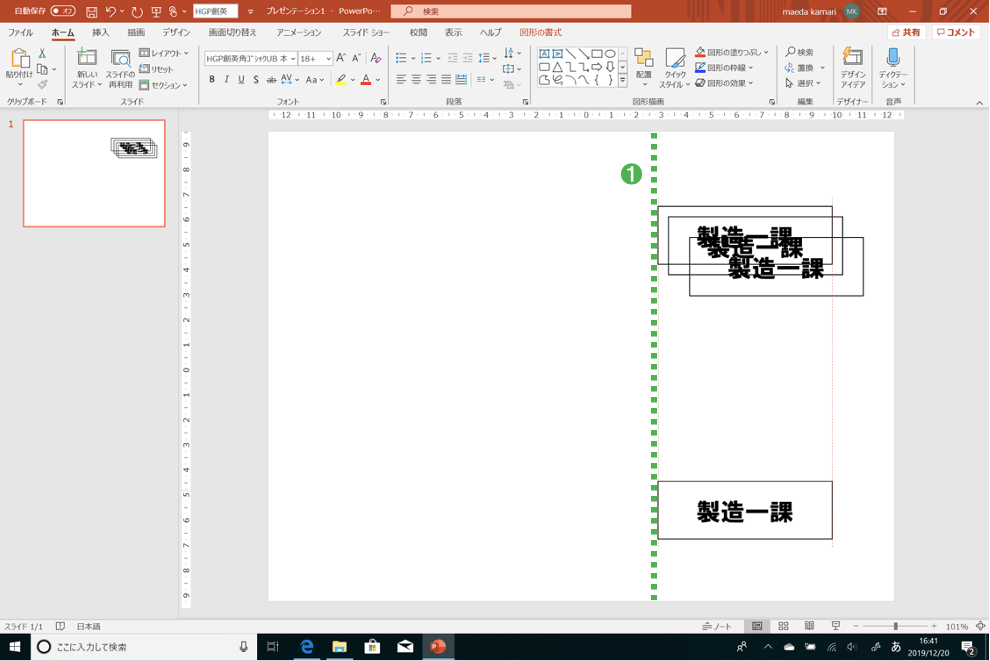Open Quick Styles (クイックスタイル)
This screenshot has width=990, height=661.
click(675, 68)
